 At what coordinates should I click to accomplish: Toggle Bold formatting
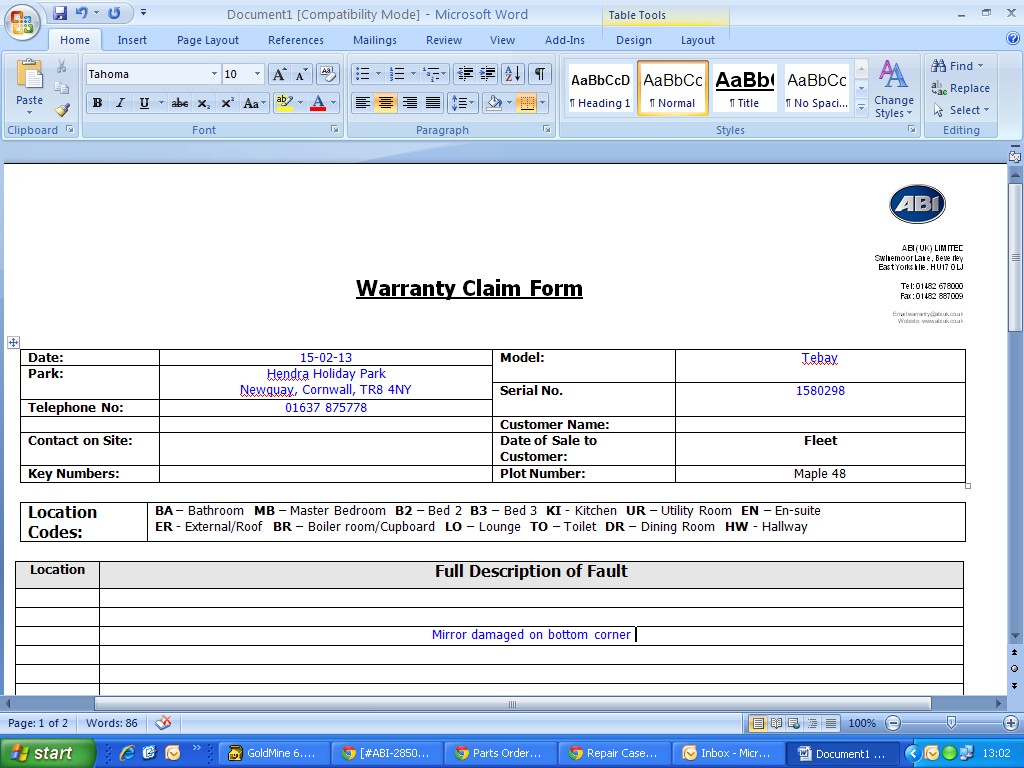[97, 103]
